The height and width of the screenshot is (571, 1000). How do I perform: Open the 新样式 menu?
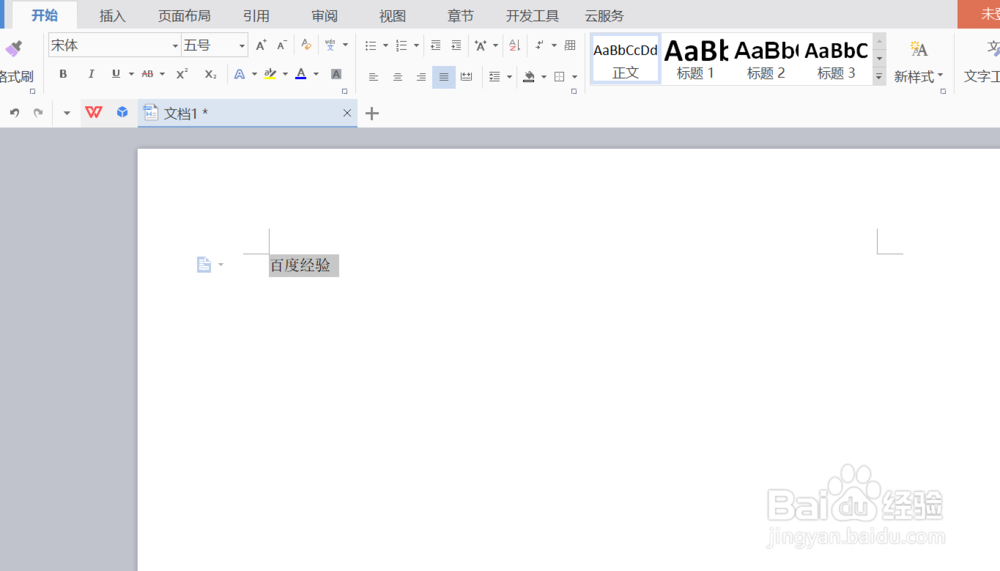click(918, 77)
